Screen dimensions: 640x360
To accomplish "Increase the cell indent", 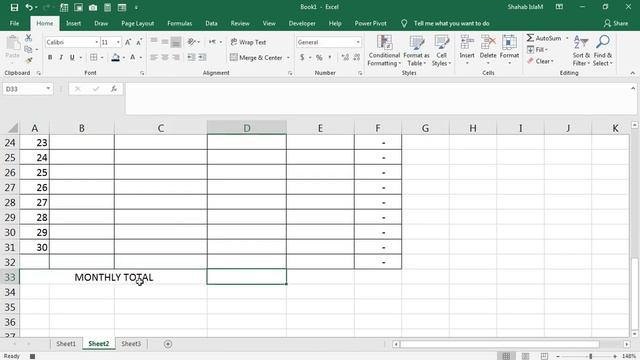I will [x=202, y=58].
